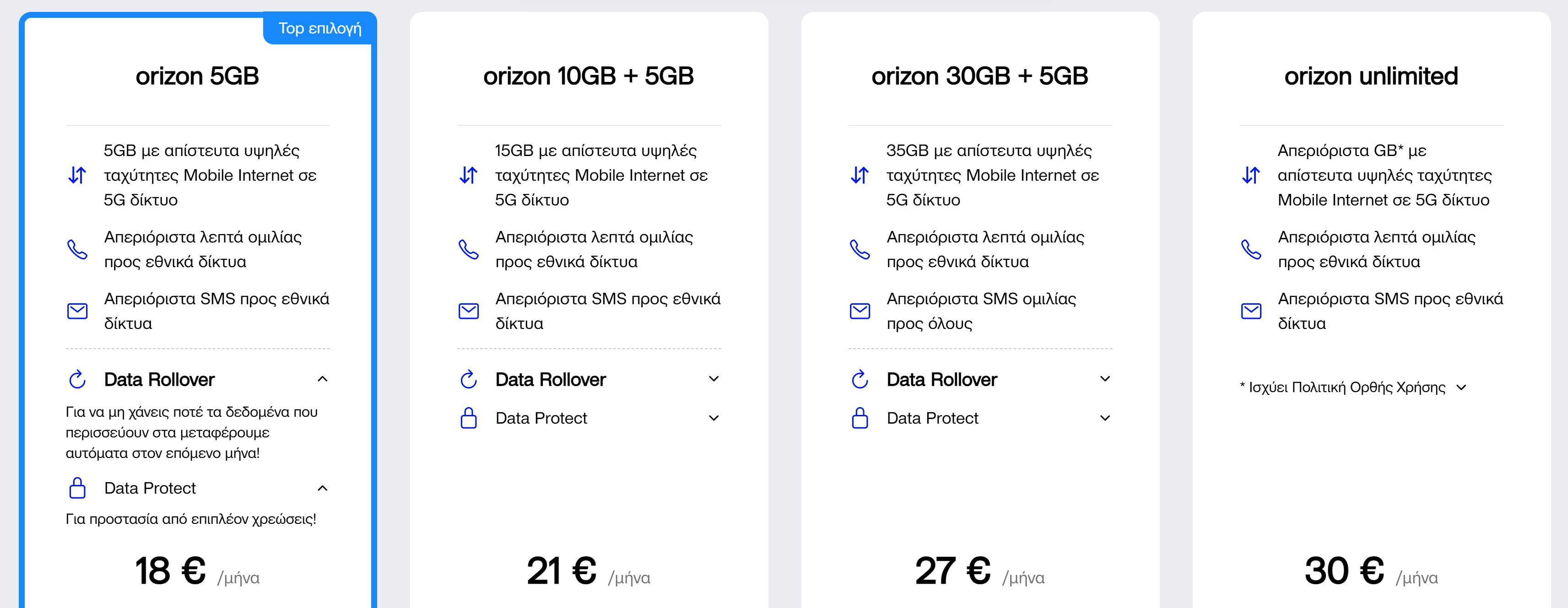The width and height of the screenshot is (1568, 608).
Task: Expand Data Rollover in orizon 10GB + 5GB card
Action: (x=714, y=379)
